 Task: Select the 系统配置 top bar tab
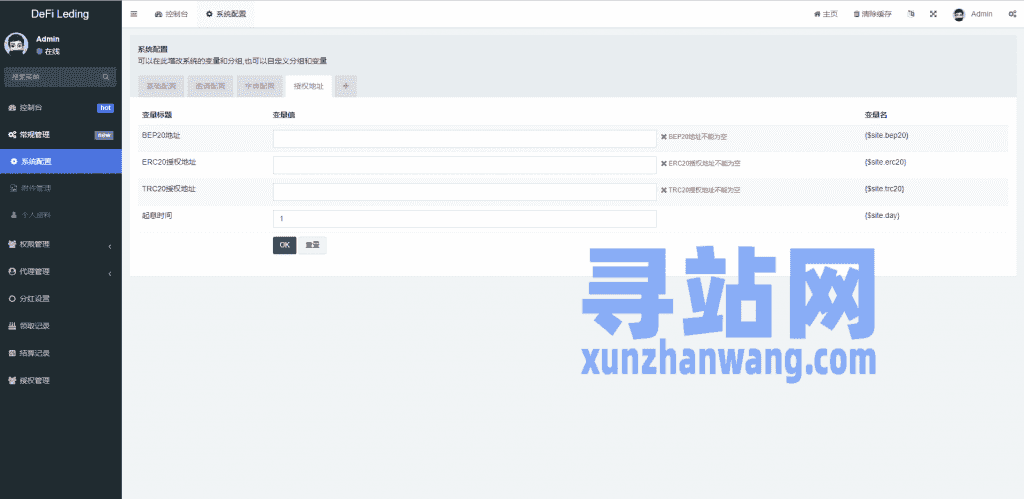coord(226,14)
